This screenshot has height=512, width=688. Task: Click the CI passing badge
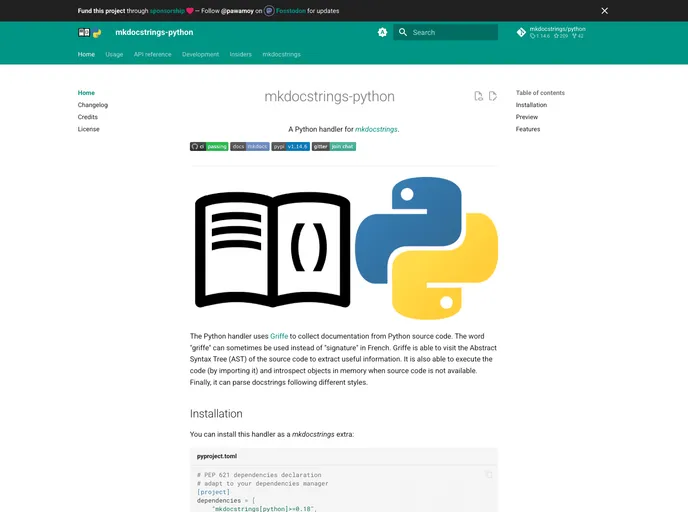[x=209, y=146]
